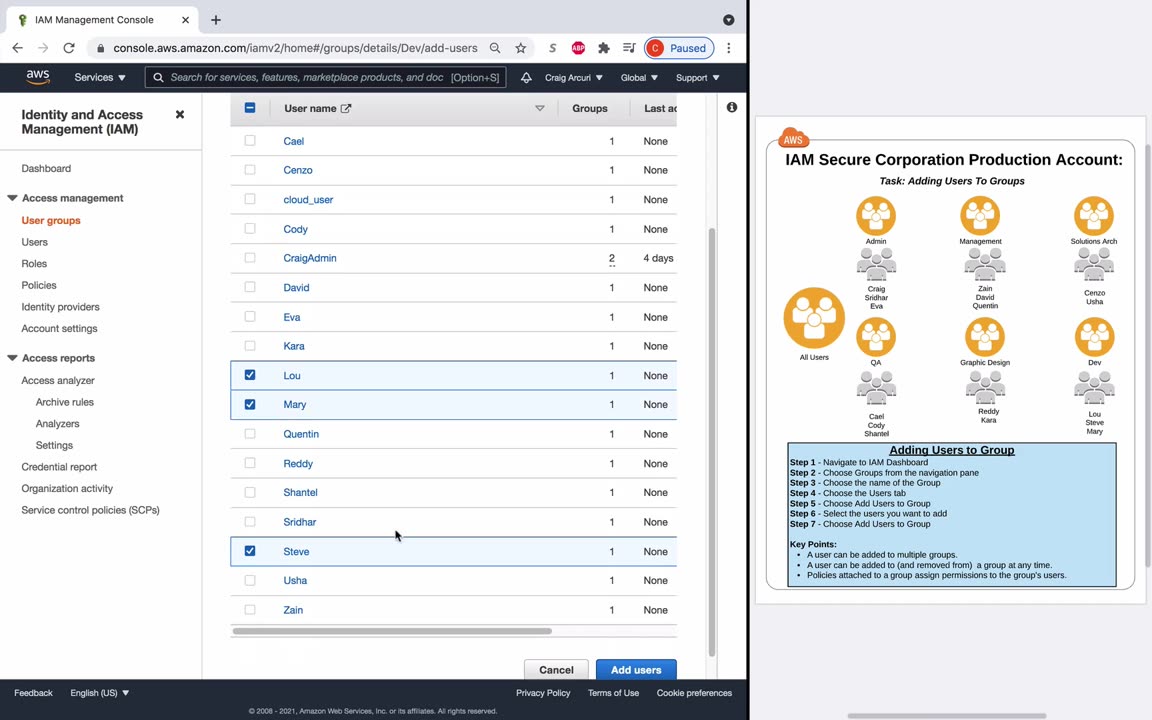The height and width of the screenshot is (720, 1152).
Task: Open Dashboard in the sidebar
Action: point(46,168)
